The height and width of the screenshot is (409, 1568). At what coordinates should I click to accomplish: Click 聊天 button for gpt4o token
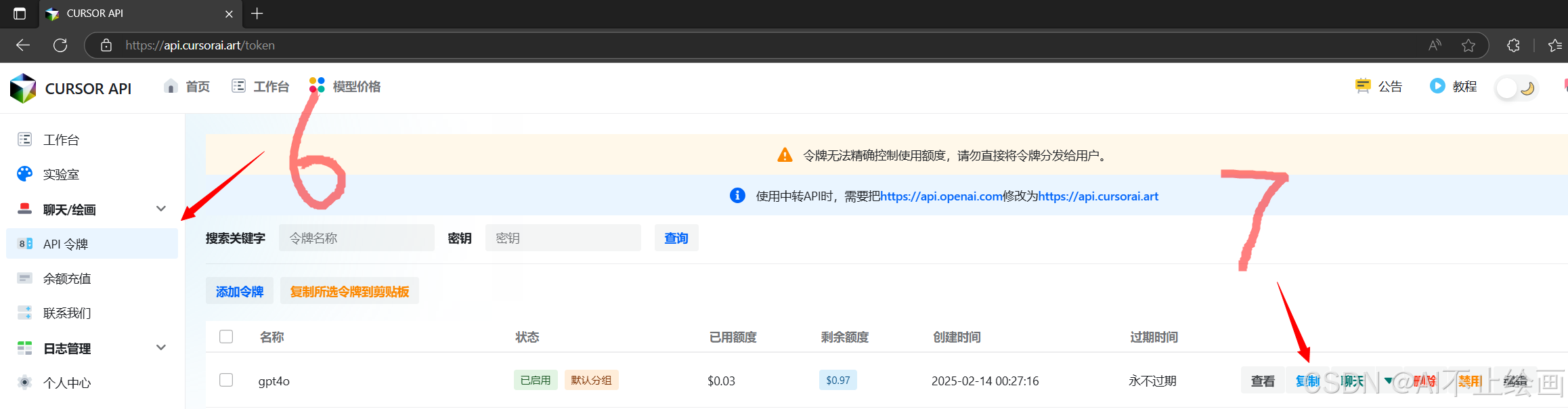pyautogui.click(x=1353, y=381)
